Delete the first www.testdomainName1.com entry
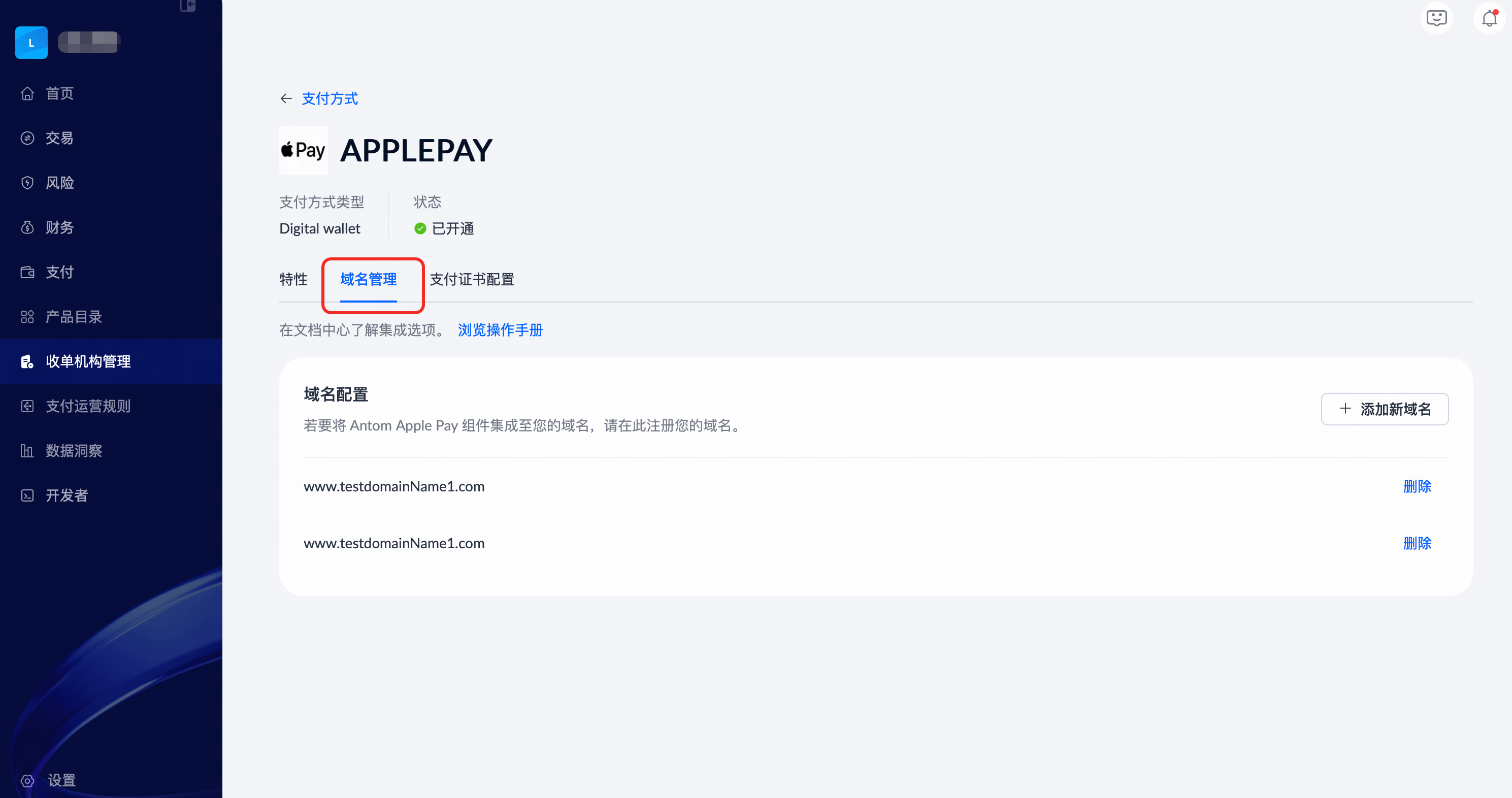The width and height of the screenshot is (1512, 798). coord(1417,486)
